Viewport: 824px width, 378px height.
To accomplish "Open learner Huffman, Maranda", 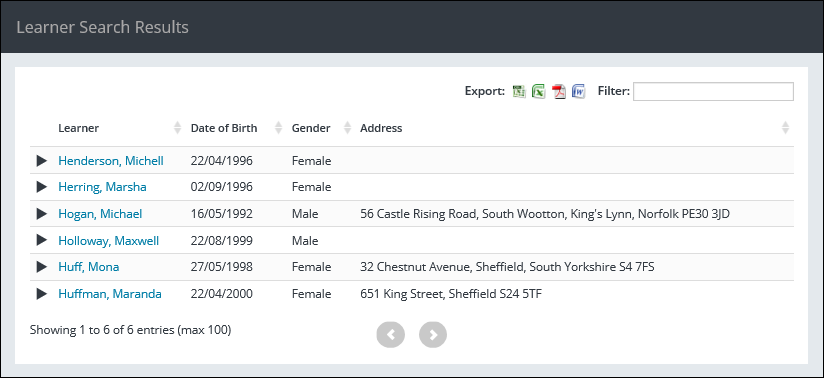I will tap(110, 294).
